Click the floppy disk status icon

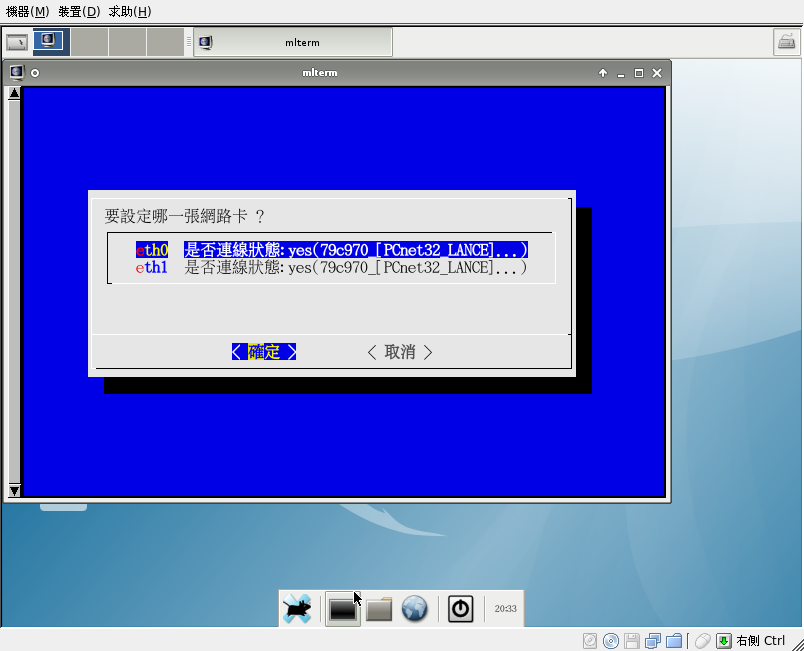click(x=632, y=641)
